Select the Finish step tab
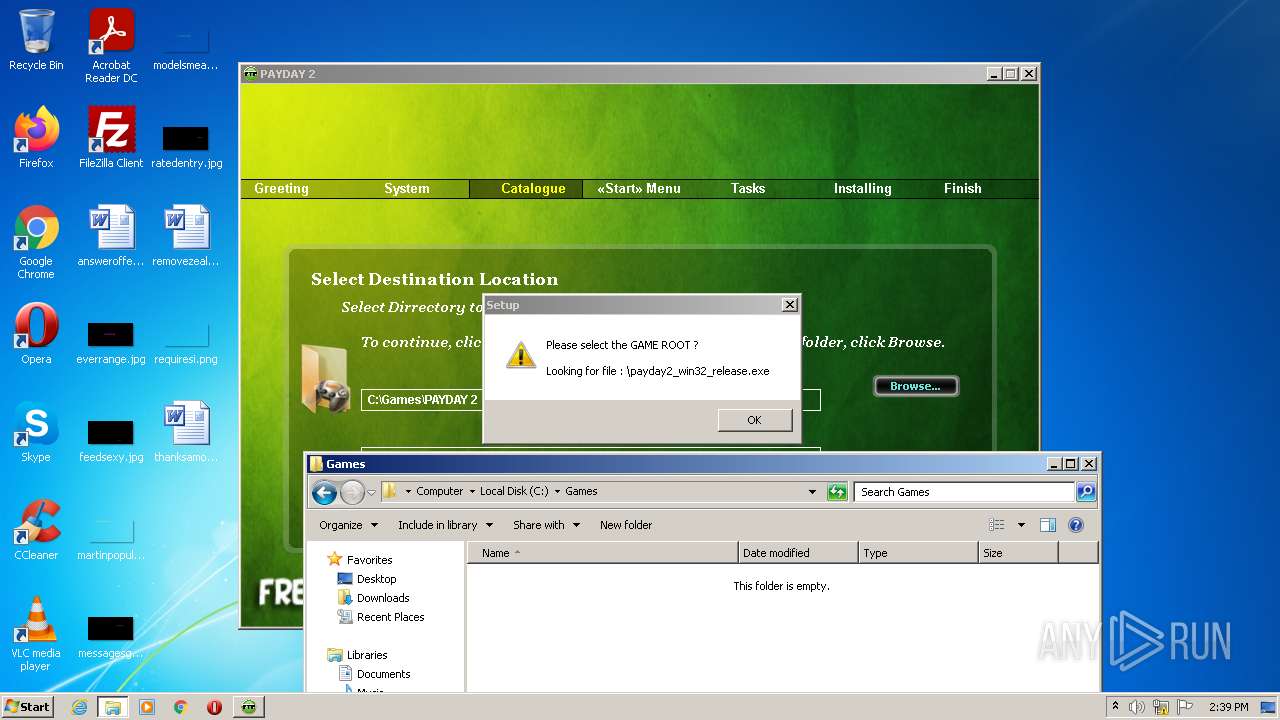 (x=962, y=188)
